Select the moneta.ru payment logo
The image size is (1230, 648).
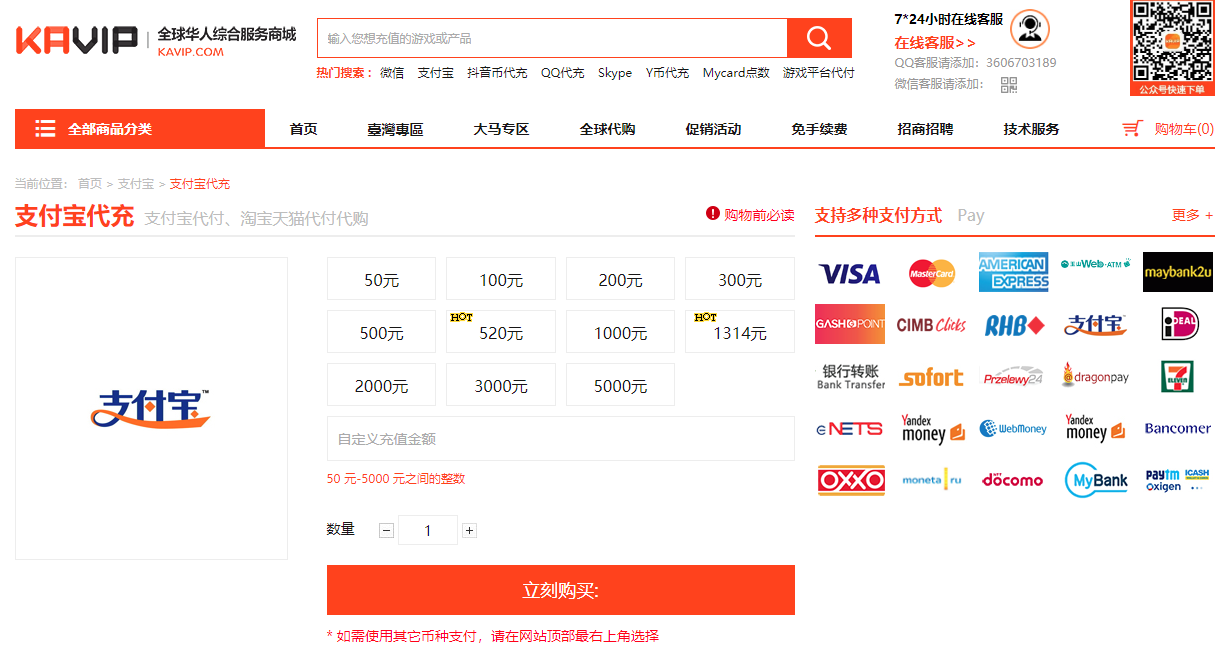pos(931,480)
